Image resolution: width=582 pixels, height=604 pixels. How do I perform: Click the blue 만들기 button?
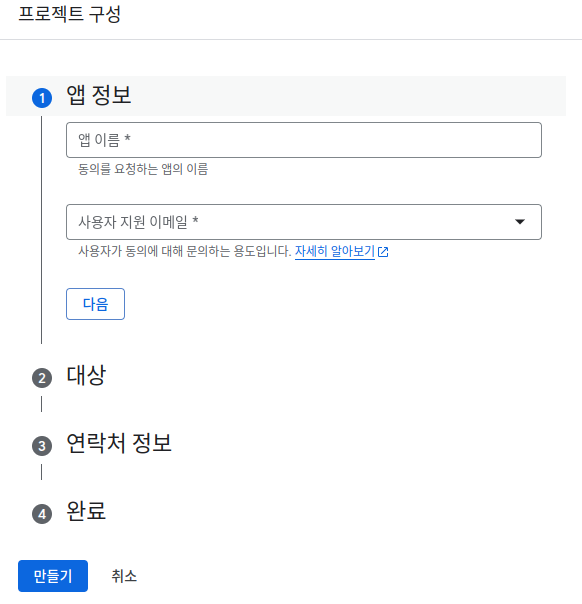point(53,576)
